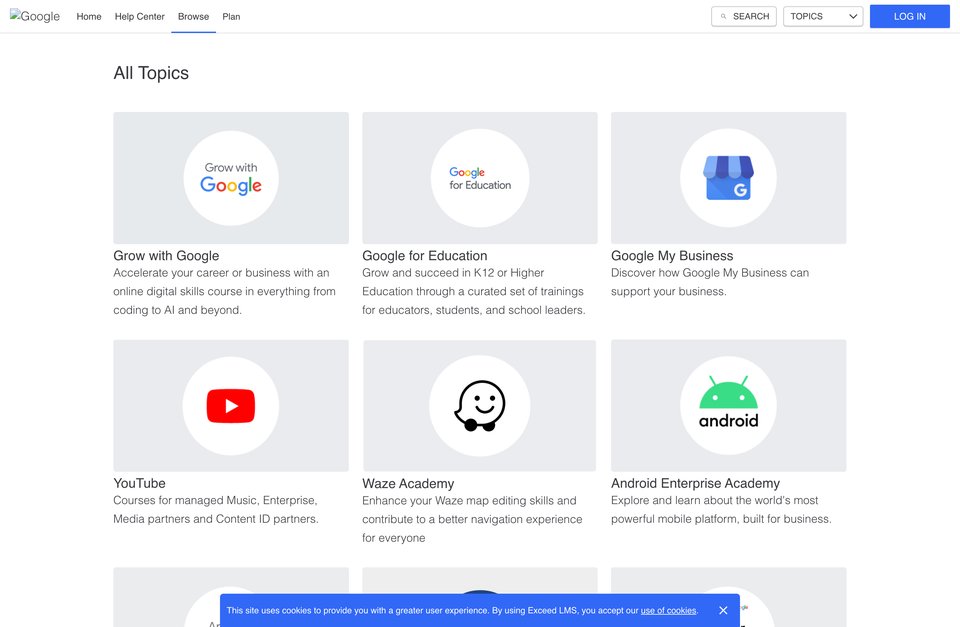The height and width of the screenshot is (627, 960).
Task: Click the Search button
Action: point(744,17)
